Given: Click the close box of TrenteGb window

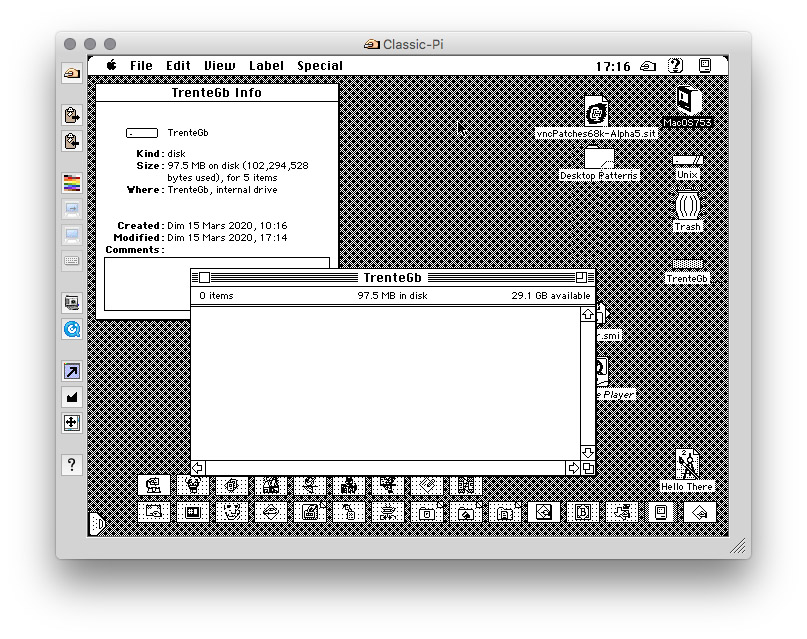Looking at the screenshot, I should (x=204, y=278).
